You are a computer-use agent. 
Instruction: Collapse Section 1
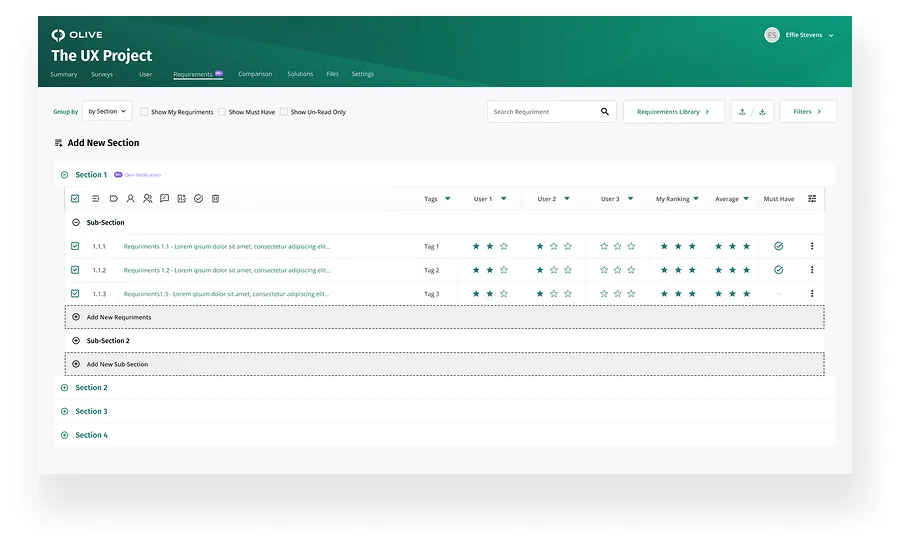[x=65, y=174]
